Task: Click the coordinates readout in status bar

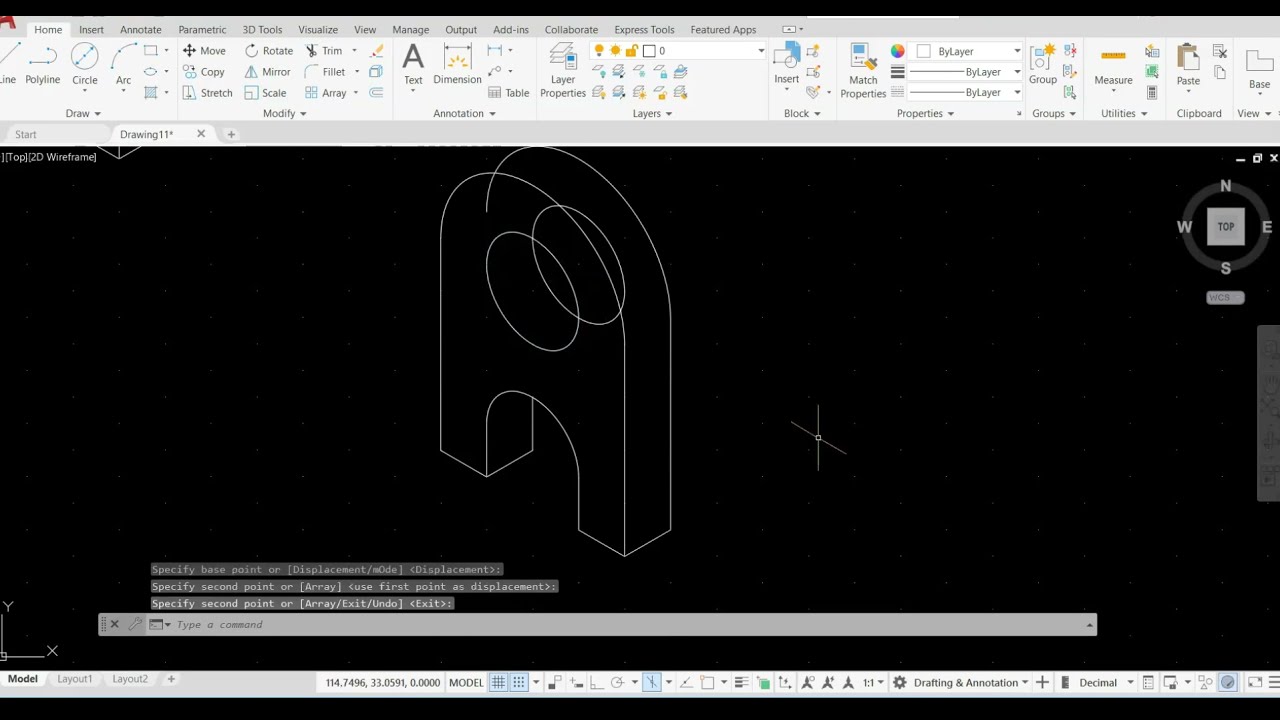Action: click(382, 683)
